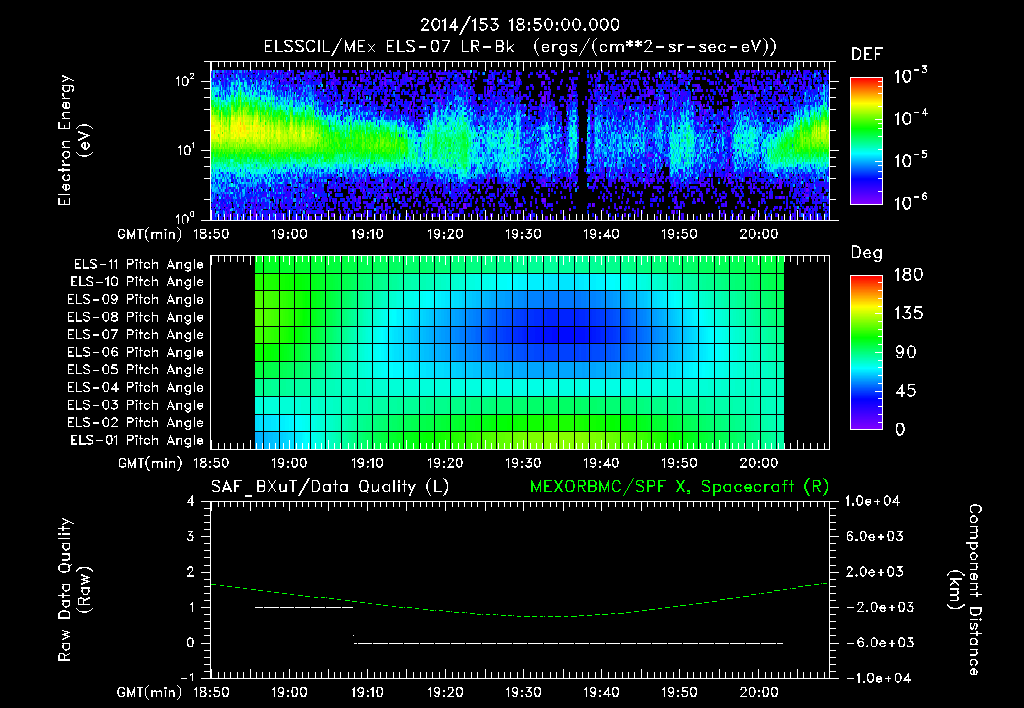The width and height of the screenshot is (1024, 708).
Task: Click the '2.0e+03' right axis tick label
Action: (876, 572)
